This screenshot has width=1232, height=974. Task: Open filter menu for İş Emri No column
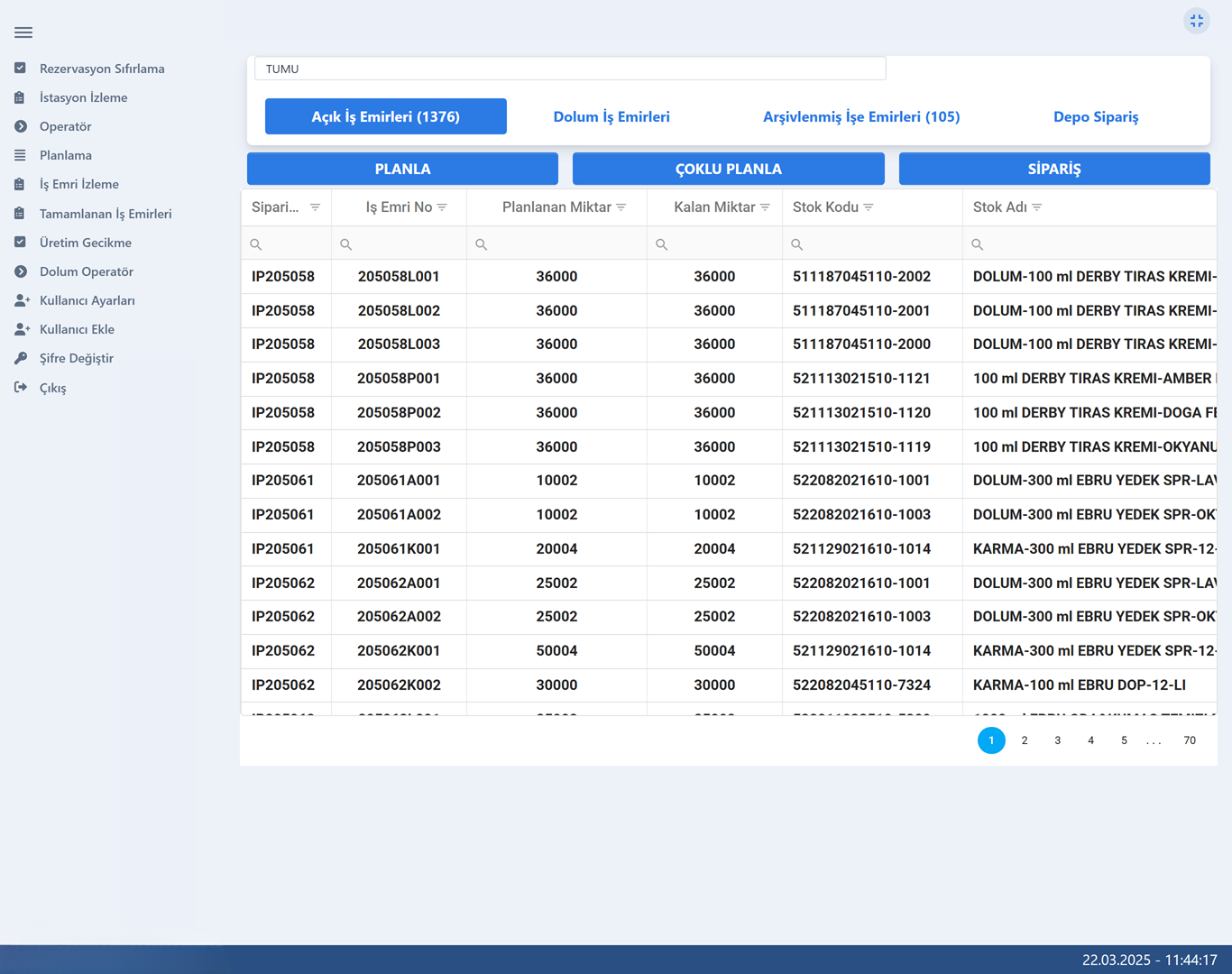coord(442,207)
